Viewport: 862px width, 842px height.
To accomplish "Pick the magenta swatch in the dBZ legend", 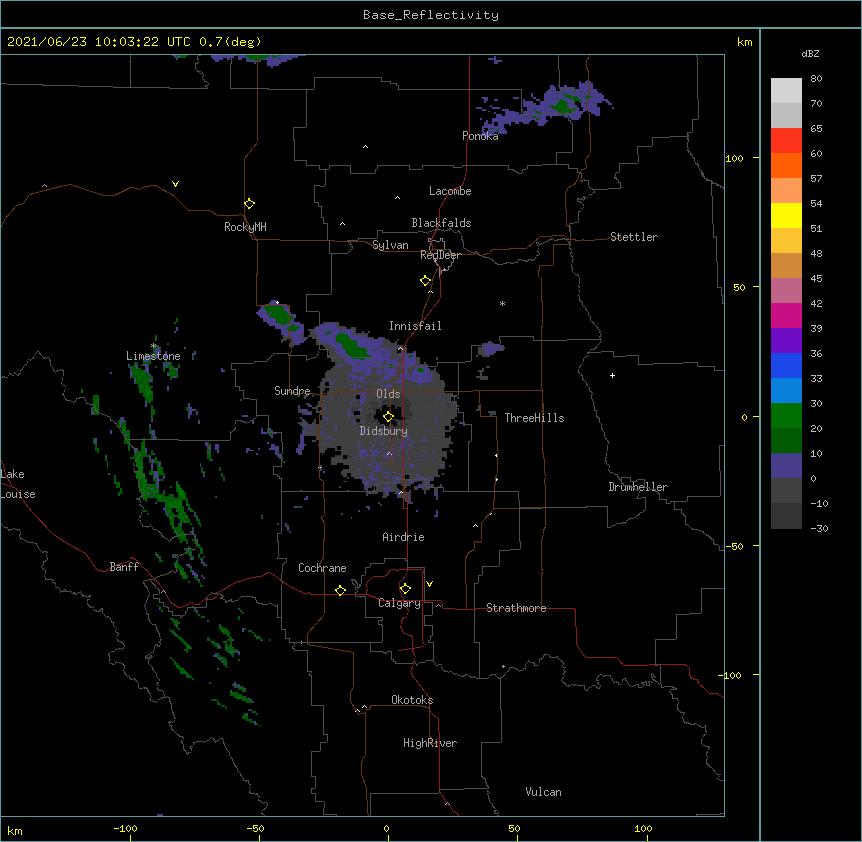I will coord(786,315).
